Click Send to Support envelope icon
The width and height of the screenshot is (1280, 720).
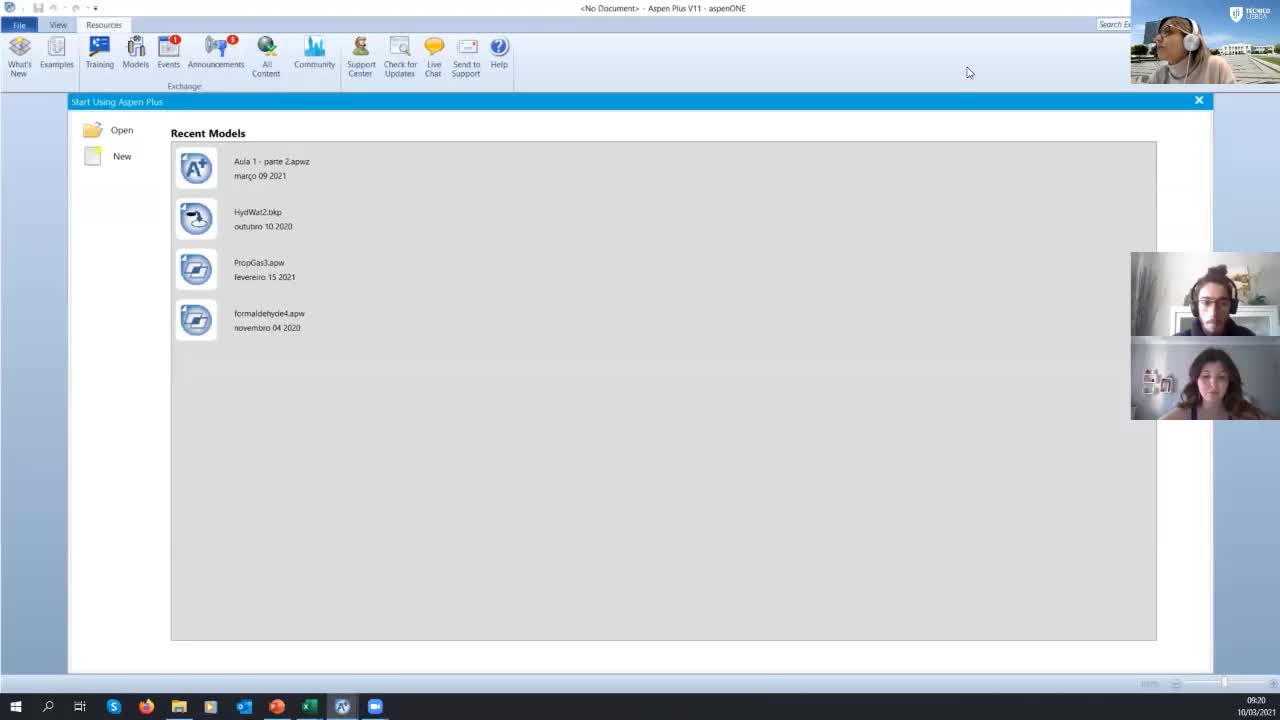pos(466,57)
